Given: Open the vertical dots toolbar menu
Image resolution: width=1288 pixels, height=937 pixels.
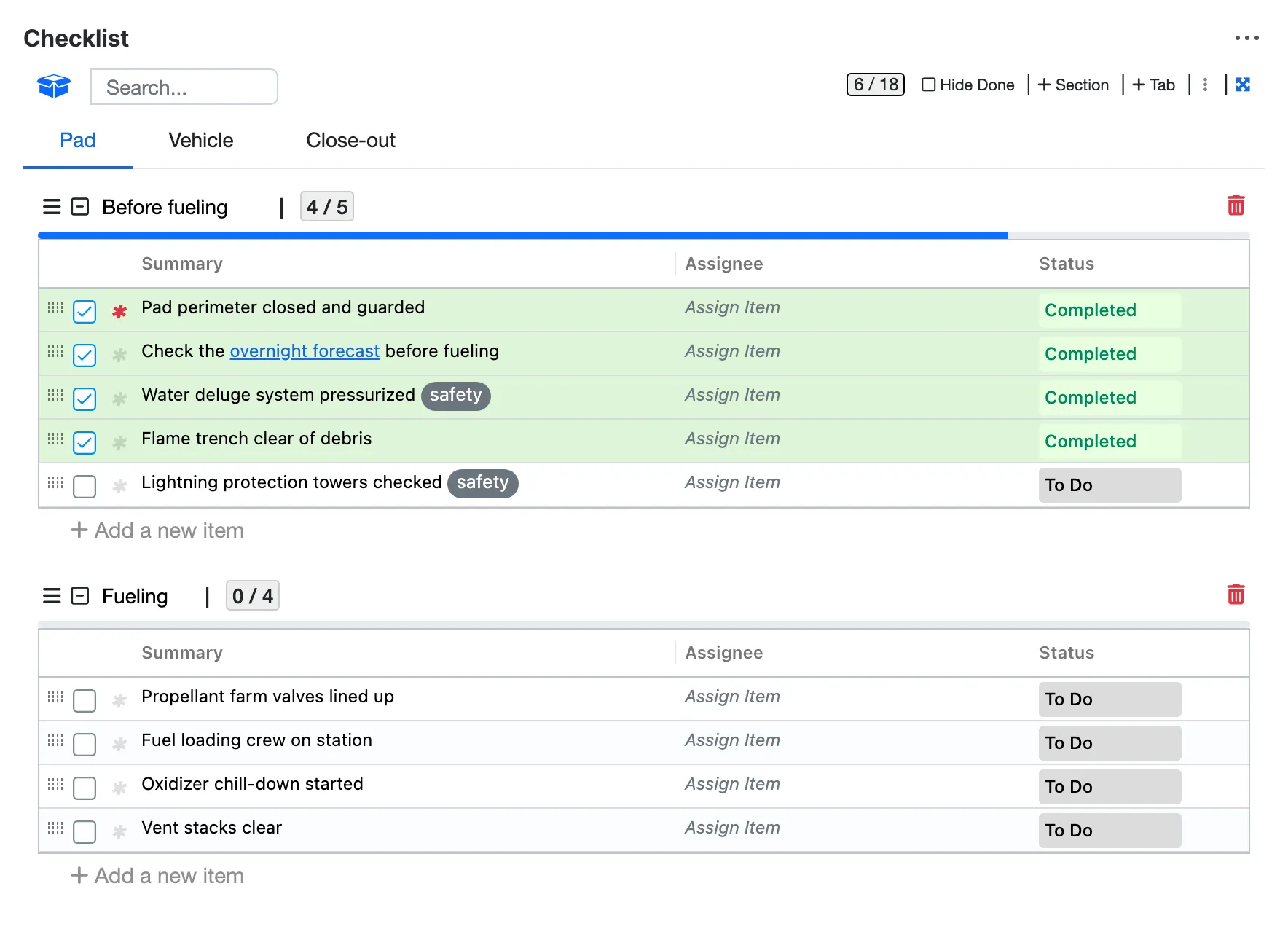Looking at the screenshot, I should coord(1205,85).
